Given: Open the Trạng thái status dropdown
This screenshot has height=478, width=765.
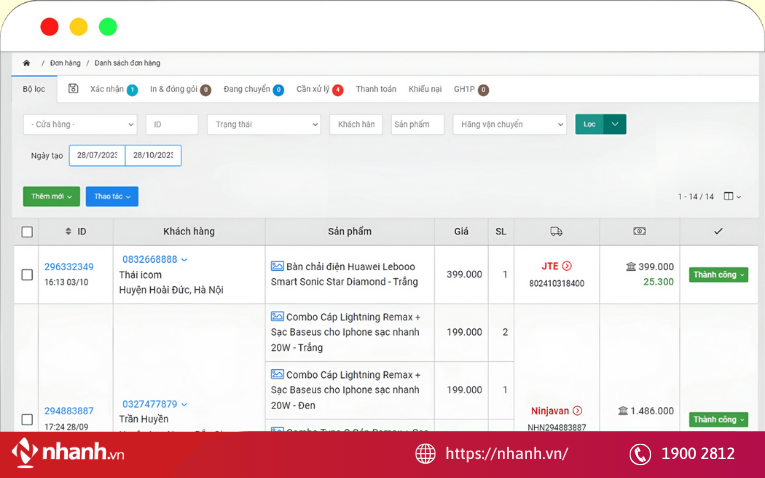Looking at the screenshot, I should tap(264, 124).
